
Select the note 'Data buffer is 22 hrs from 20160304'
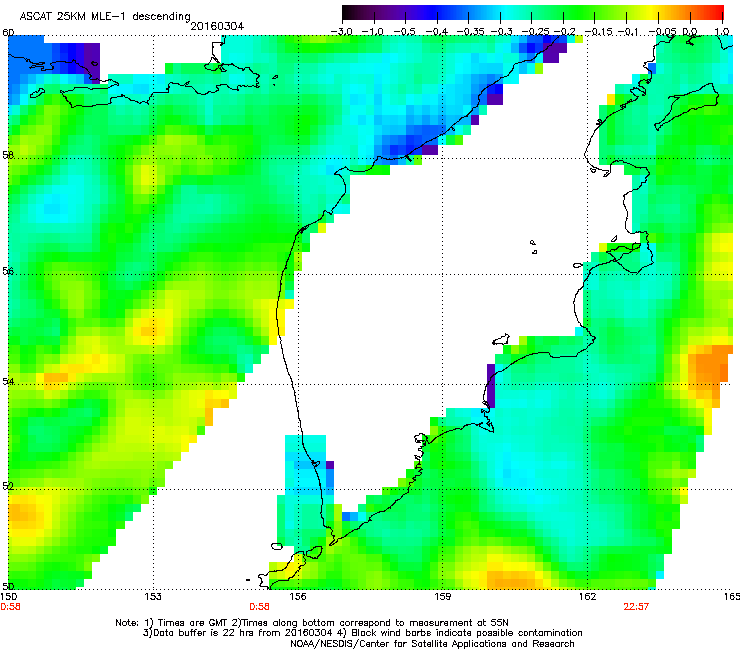[242, 633]
